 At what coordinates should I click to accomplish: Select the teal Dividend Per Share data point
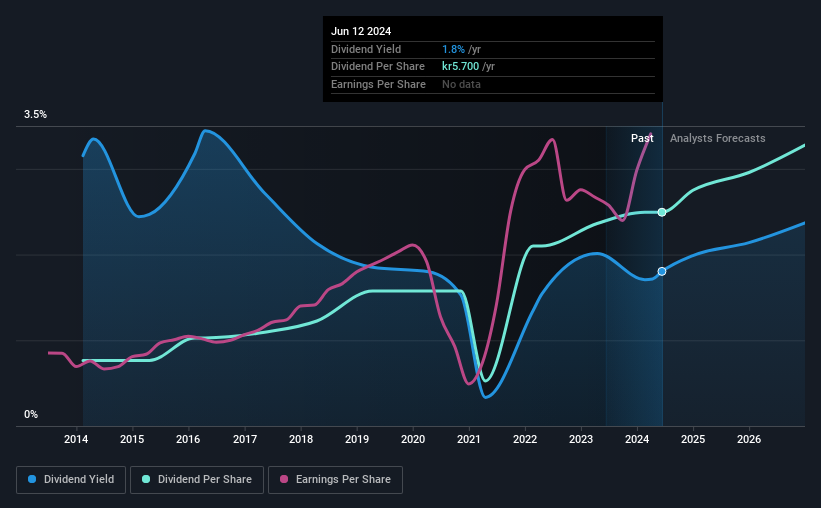(662, 212)
